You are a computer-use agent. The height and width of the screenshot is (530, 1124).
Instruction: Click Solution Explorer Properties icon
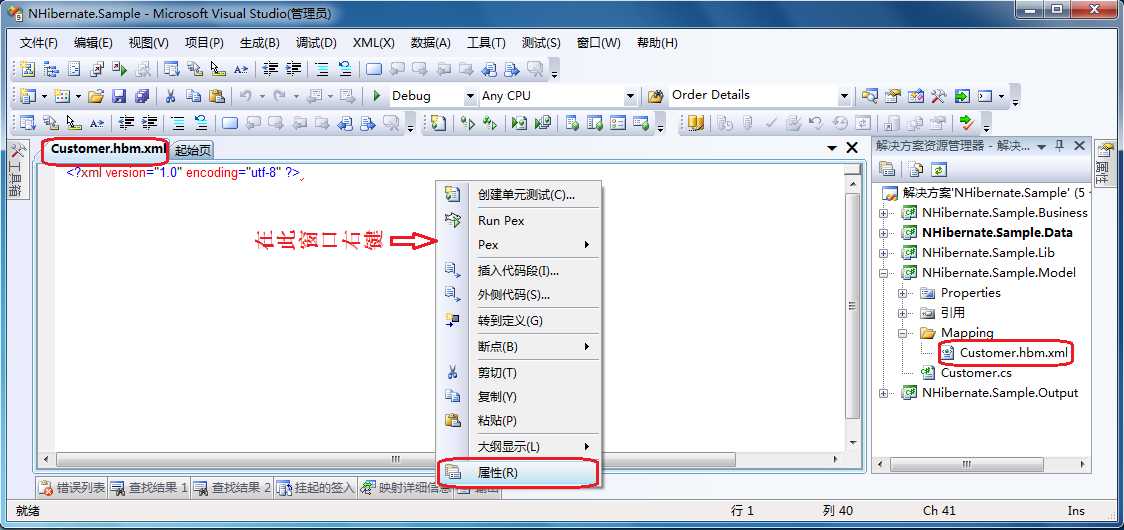tap(888, 169)
